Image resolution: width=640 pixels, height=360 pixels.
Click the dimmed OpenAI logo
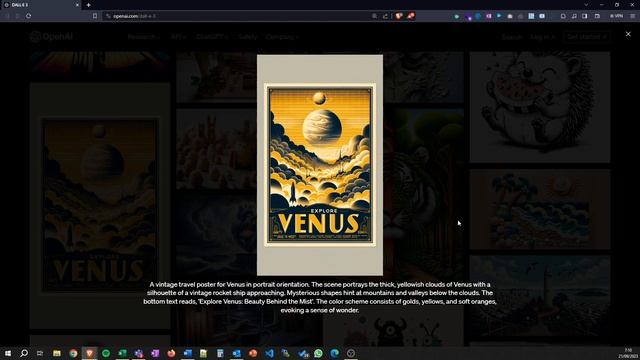pyautogui.click(x=51, y=36)
